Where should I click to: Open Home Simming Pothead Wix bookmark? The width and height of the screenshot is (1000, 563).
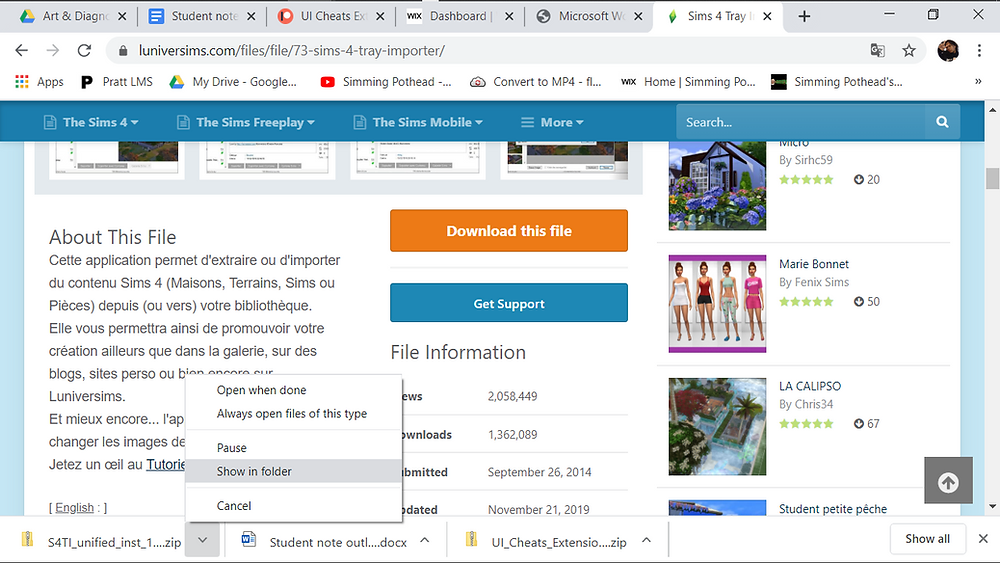click(x=689, y=82)
